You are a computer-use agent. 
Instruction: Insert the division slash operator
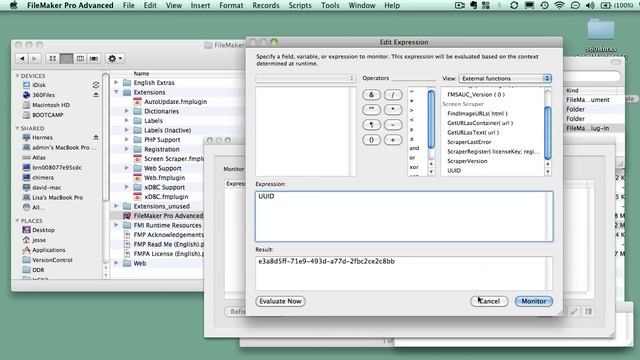pos(393,95)
